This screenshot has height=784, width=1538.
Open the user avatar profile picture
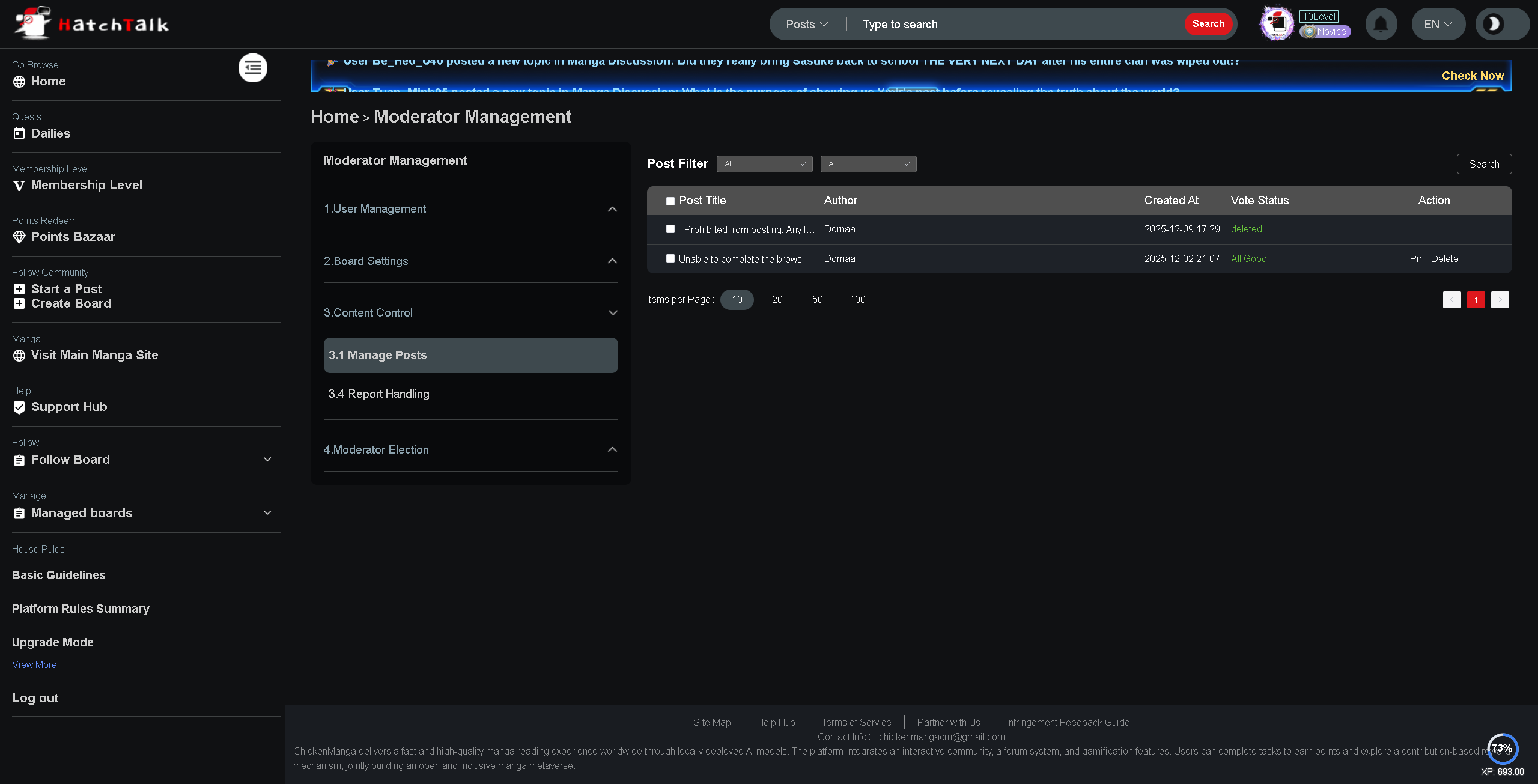(1277, 24)
